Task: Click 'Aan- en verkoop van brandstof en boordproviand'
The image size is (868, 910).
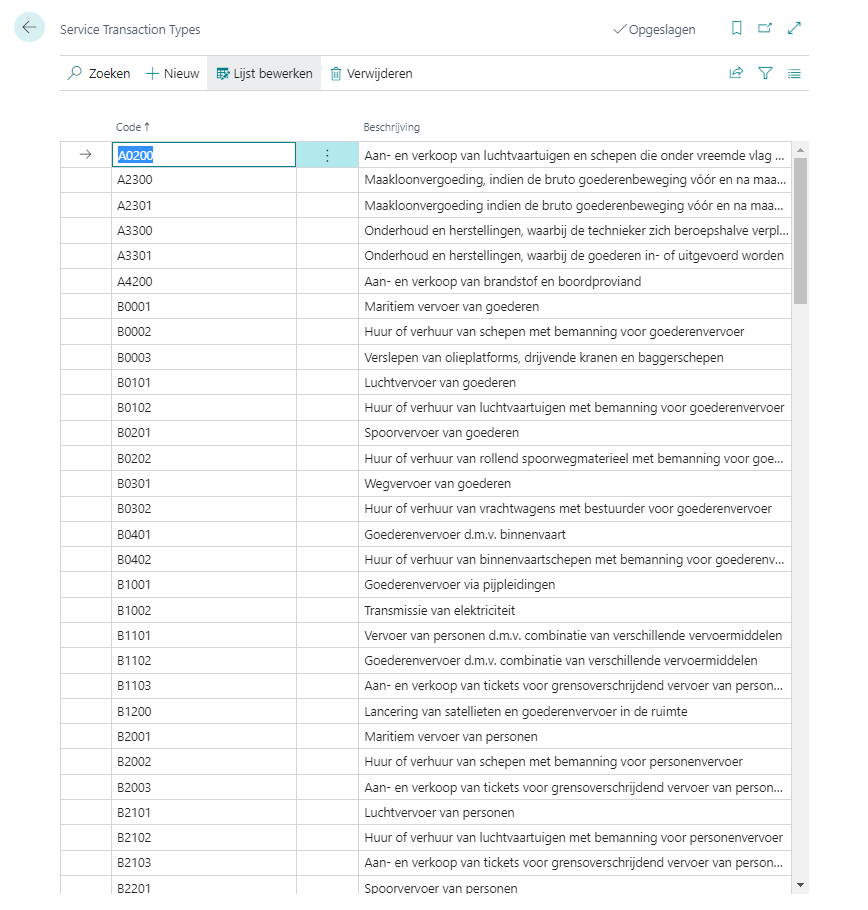Action: click(x=502, y=281)
